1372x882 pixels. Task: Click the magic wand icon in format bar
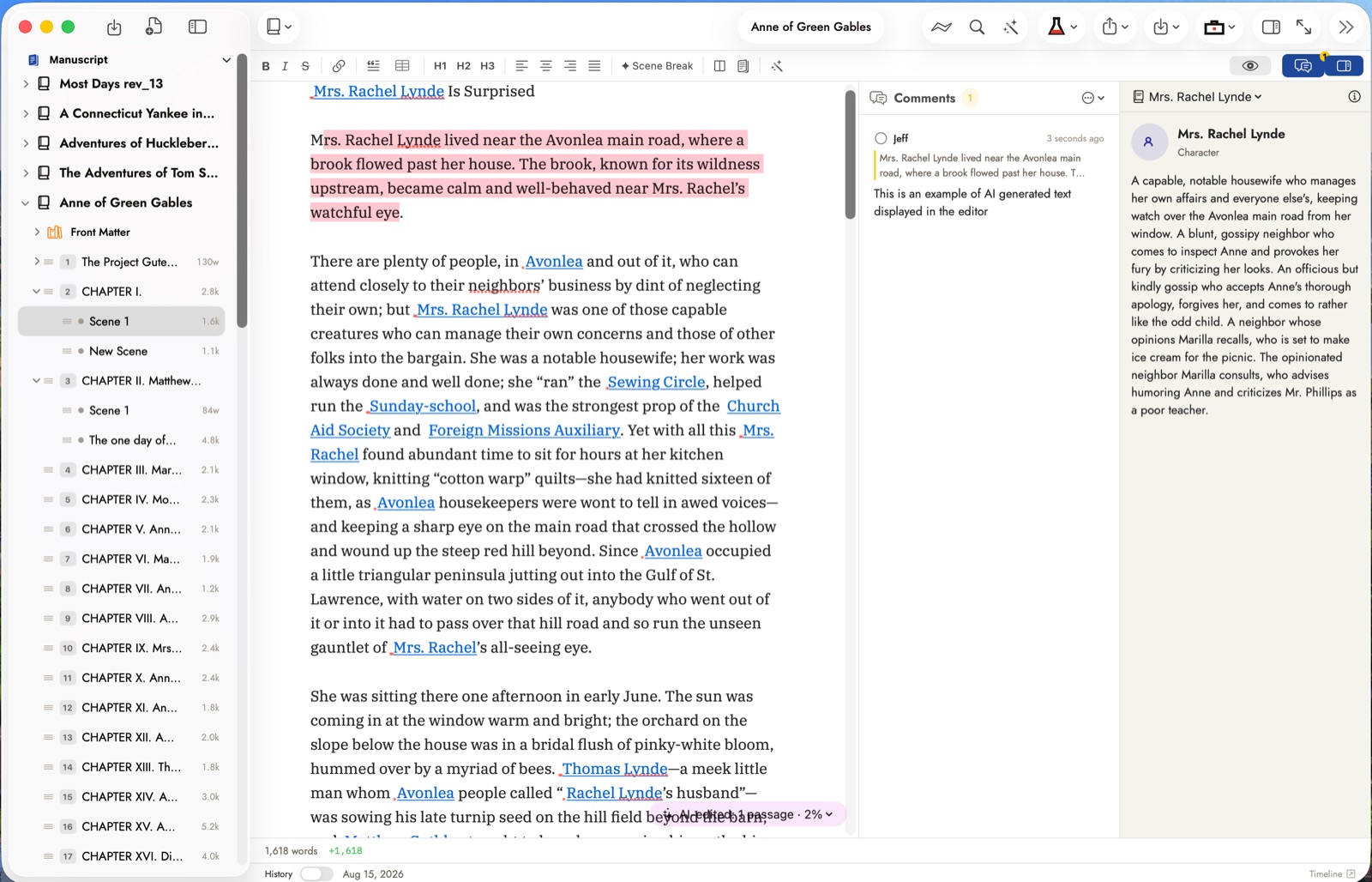click(x=777, y=66)
